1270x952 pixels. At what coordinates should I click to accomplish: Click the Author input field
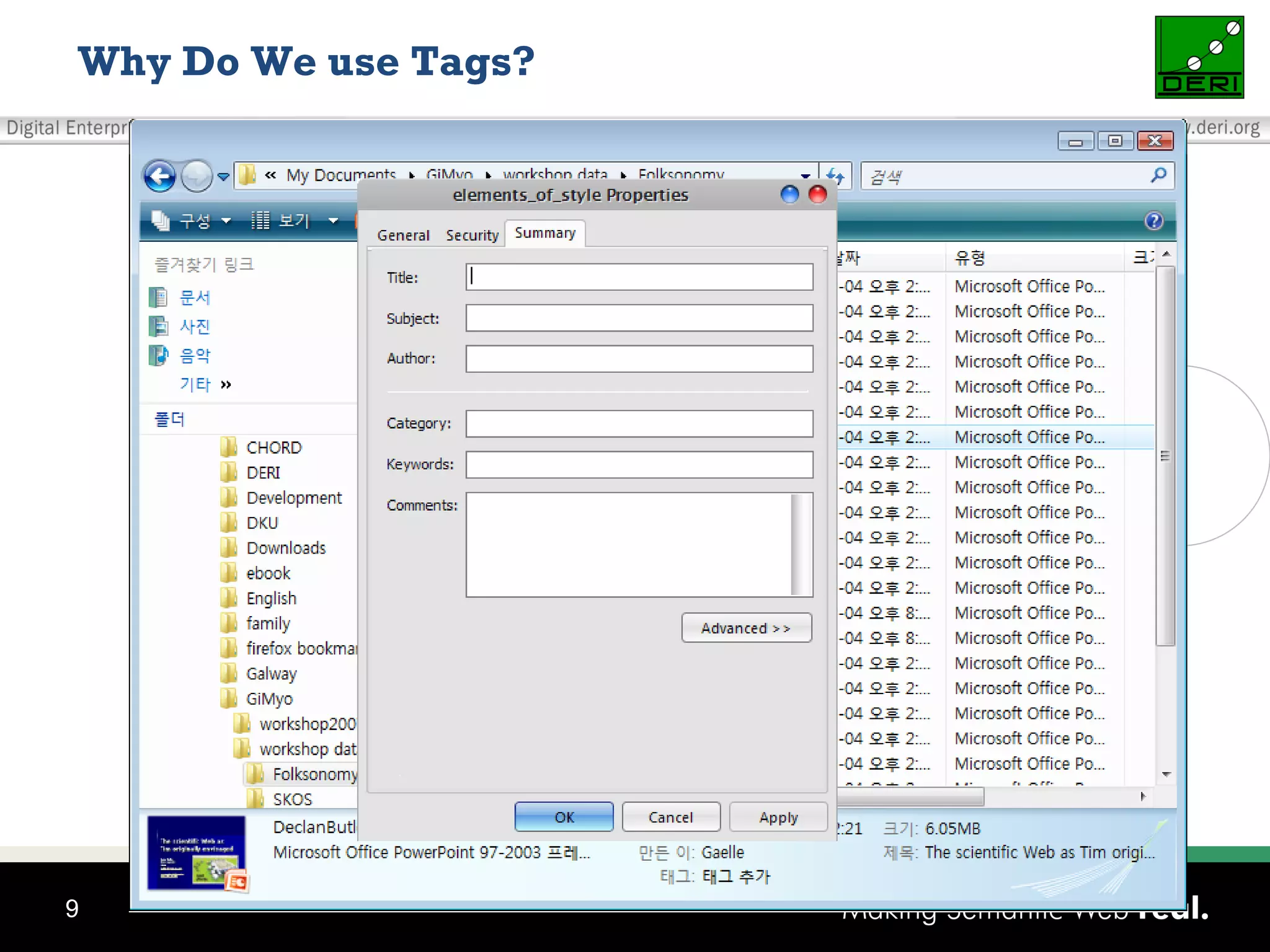(x=639, y=359)
